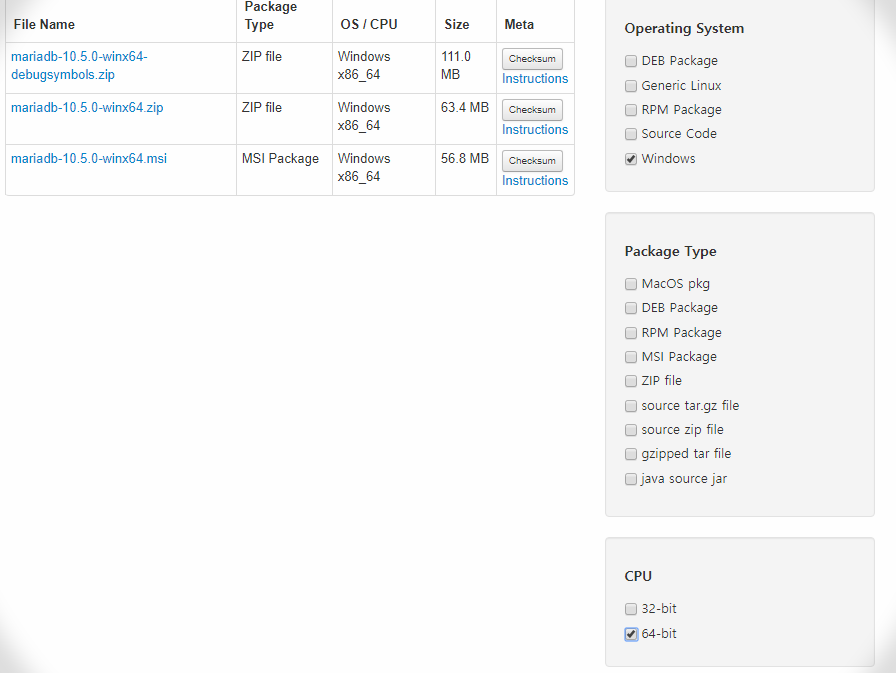Check DEB Package under Package Type

631,308
